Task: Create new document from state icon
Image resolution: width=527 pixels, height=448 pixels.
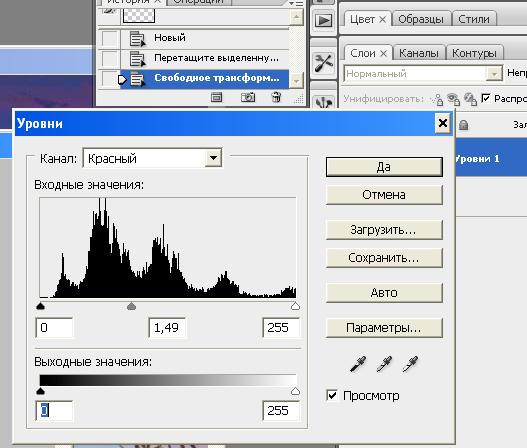Action: [216, 97]
